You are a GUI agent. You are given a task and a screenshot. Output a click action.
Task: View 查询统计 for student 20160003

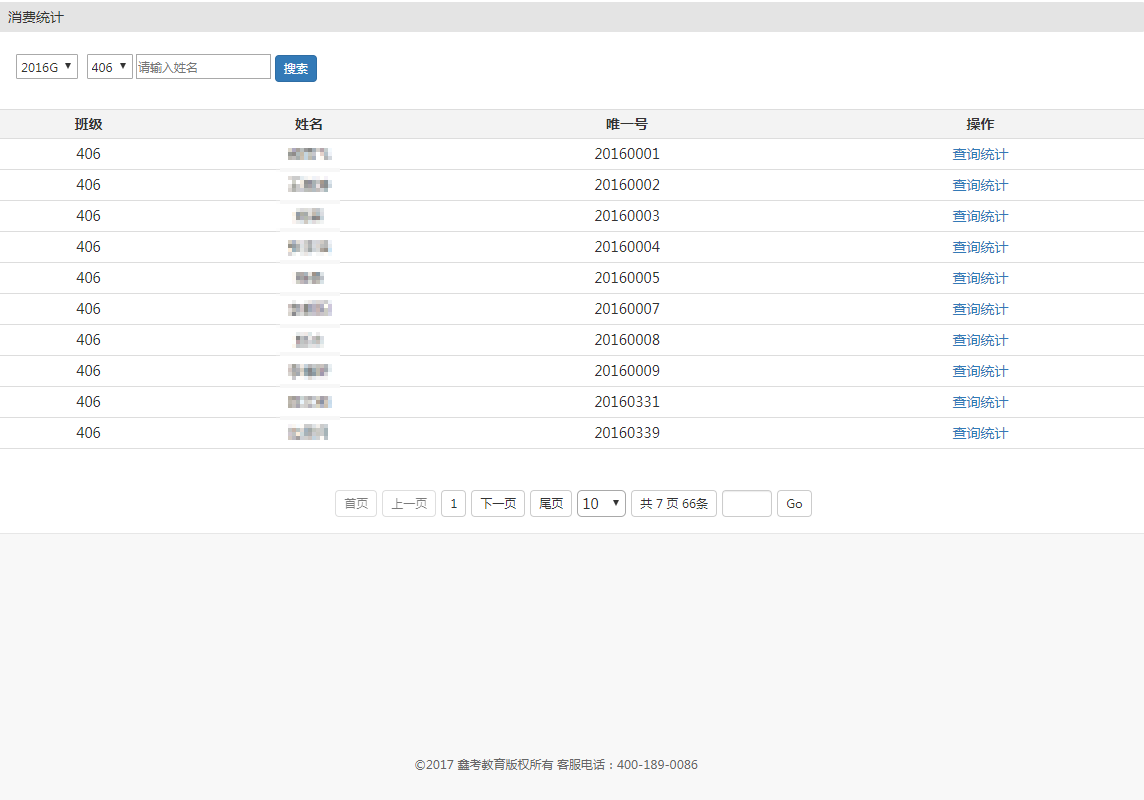(x=979, y=216)
